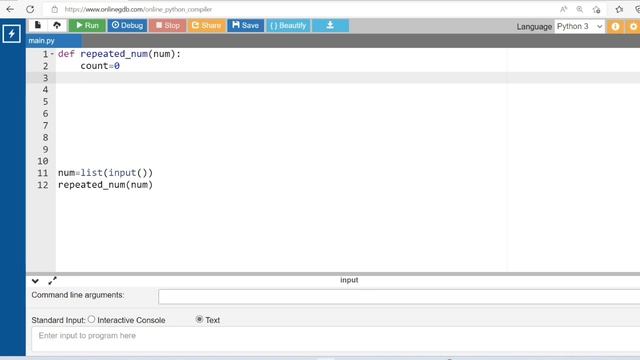Expand the input panel to full screen

(x=52, y=281)
